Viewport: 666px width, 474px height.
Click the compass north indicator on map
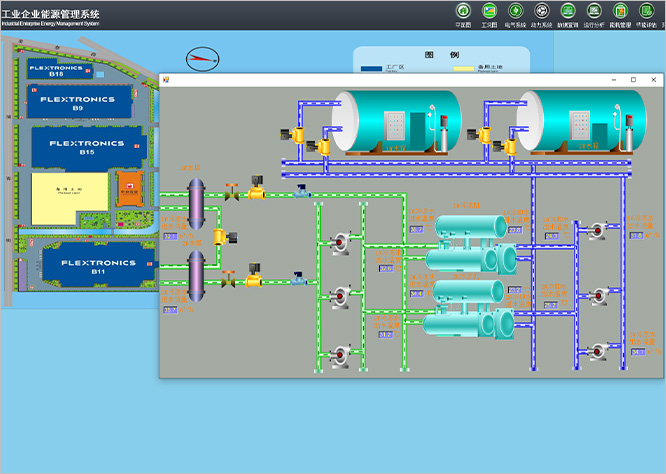pyautogui.click(x=203, y=57)
